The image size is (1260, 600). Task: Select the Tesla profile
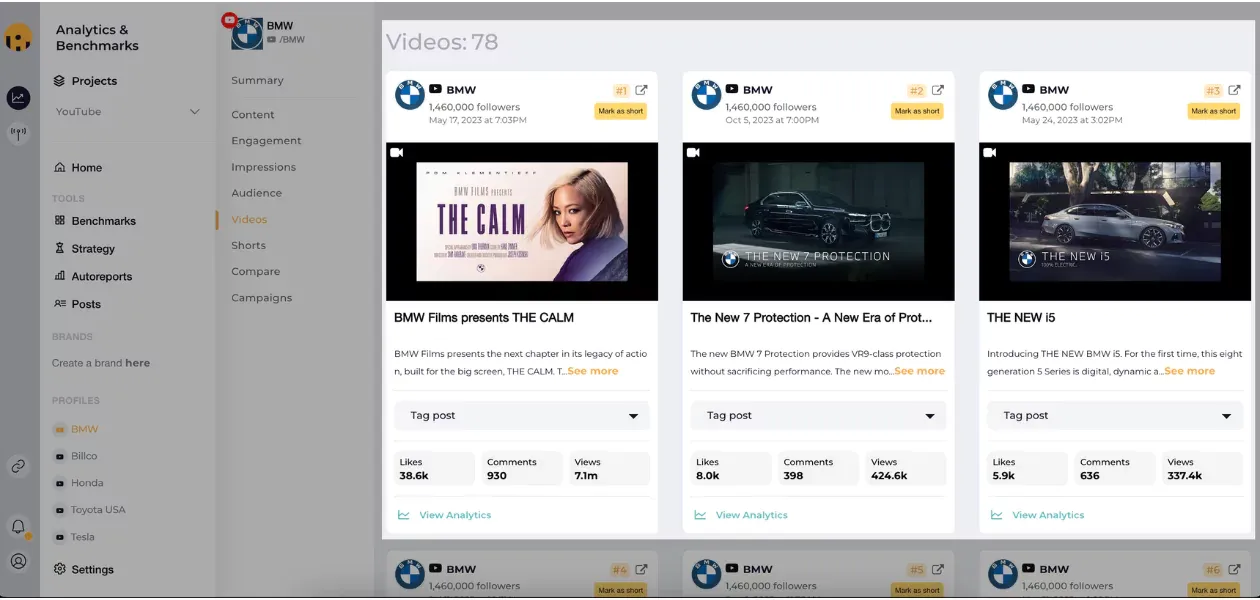(x=83, y=537)
